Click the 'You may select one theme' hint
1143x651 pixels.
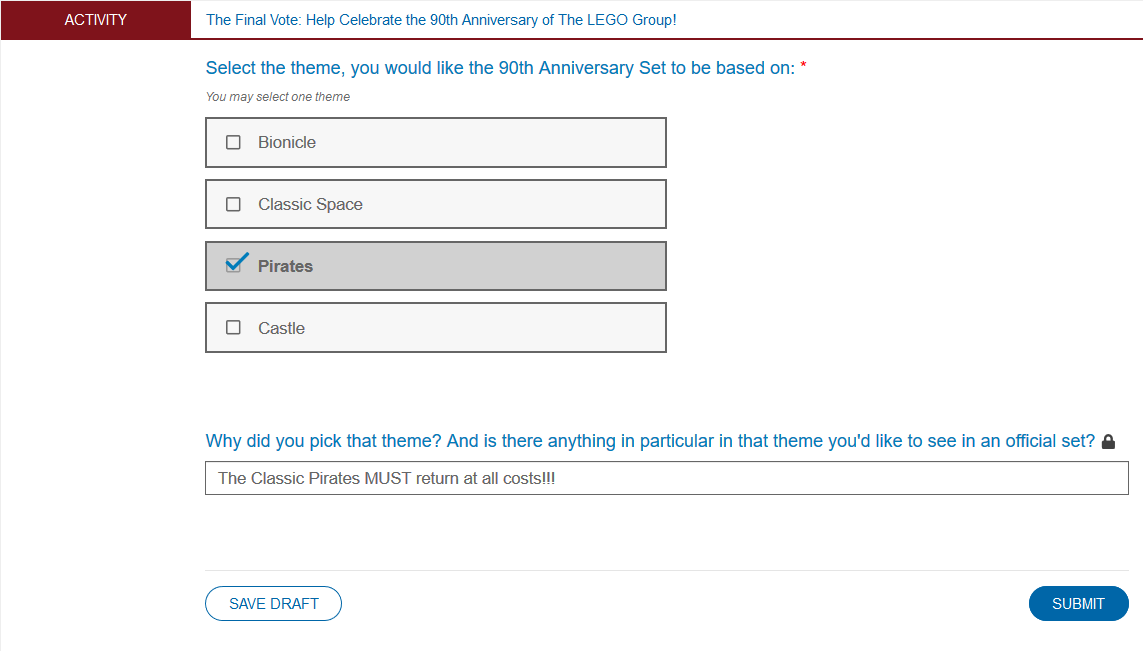(278, 97)
